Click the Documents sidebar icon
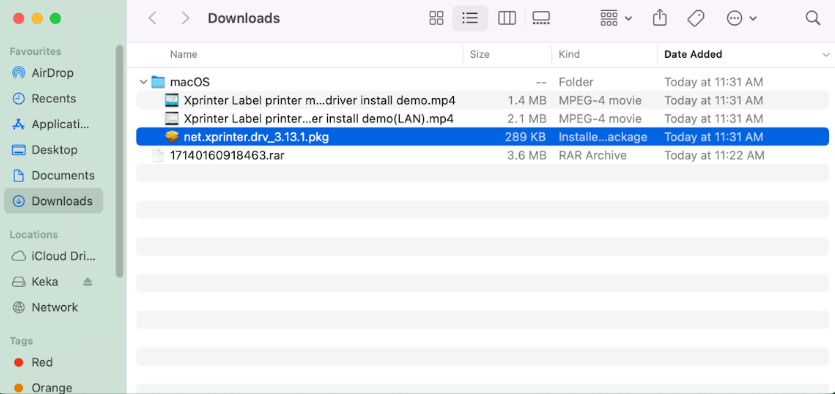The image size is (835, 394). (19, 175)
